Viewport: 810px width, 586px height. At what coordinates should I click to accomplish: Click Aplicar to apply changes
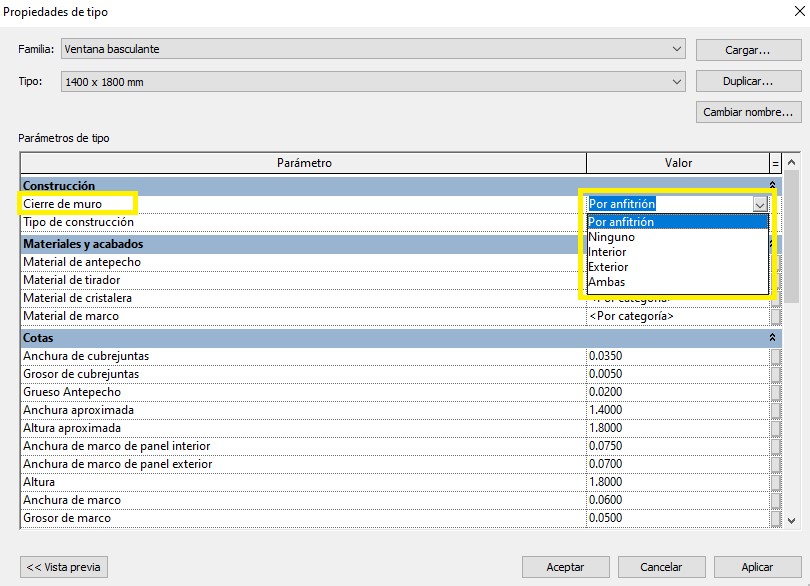click(757, 567)
